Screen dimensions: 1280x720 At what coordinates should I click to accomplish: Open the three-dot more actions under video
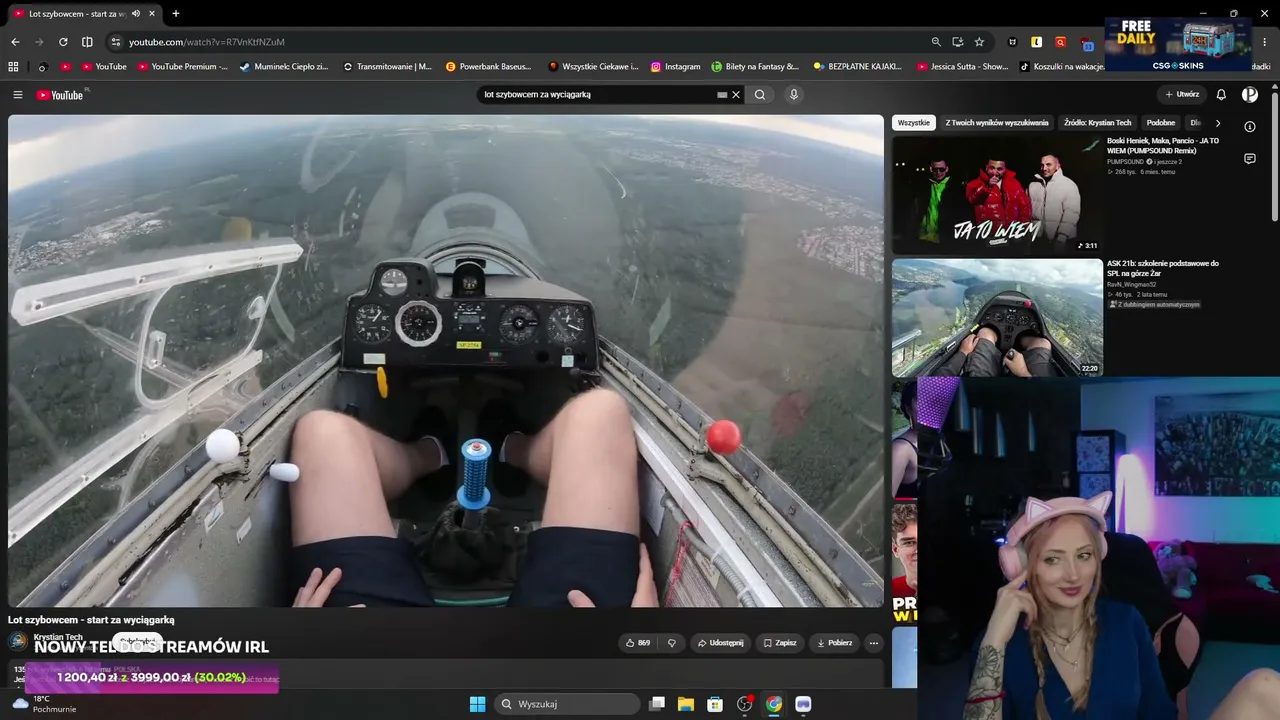[x=874, y=643]
